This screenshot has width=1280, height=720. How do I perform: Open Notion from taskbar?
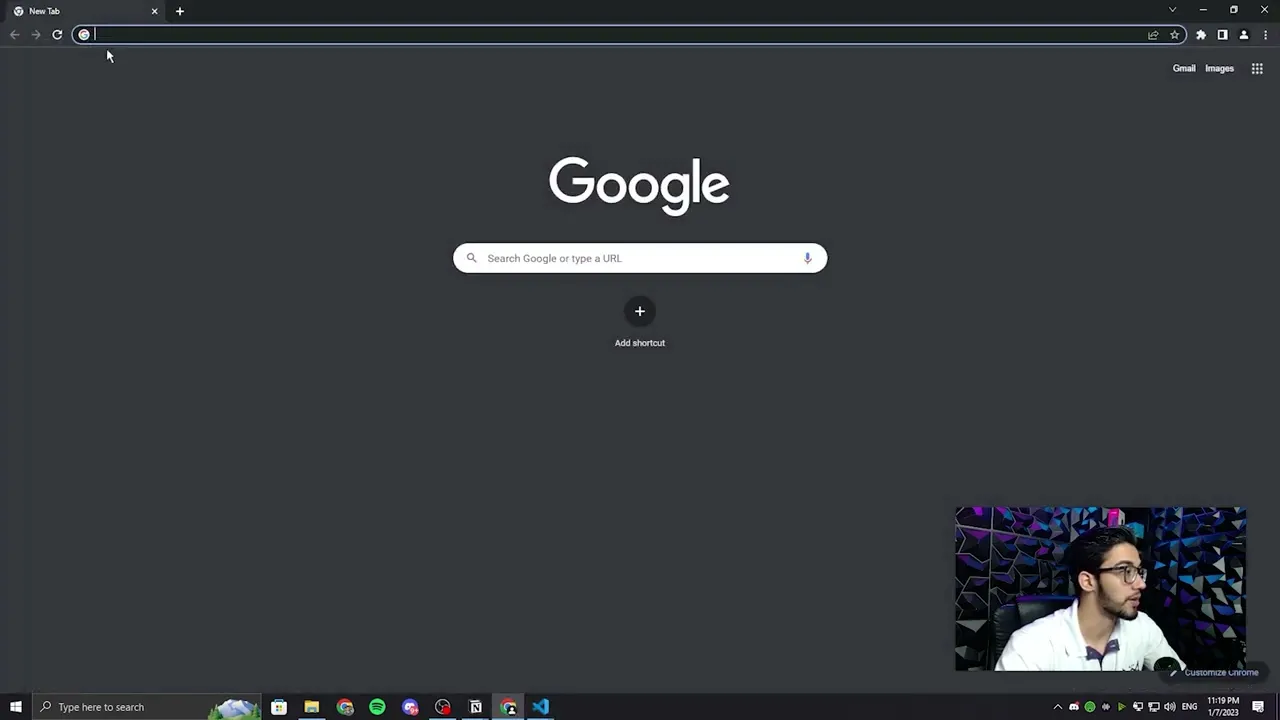[x=476, y=707]
